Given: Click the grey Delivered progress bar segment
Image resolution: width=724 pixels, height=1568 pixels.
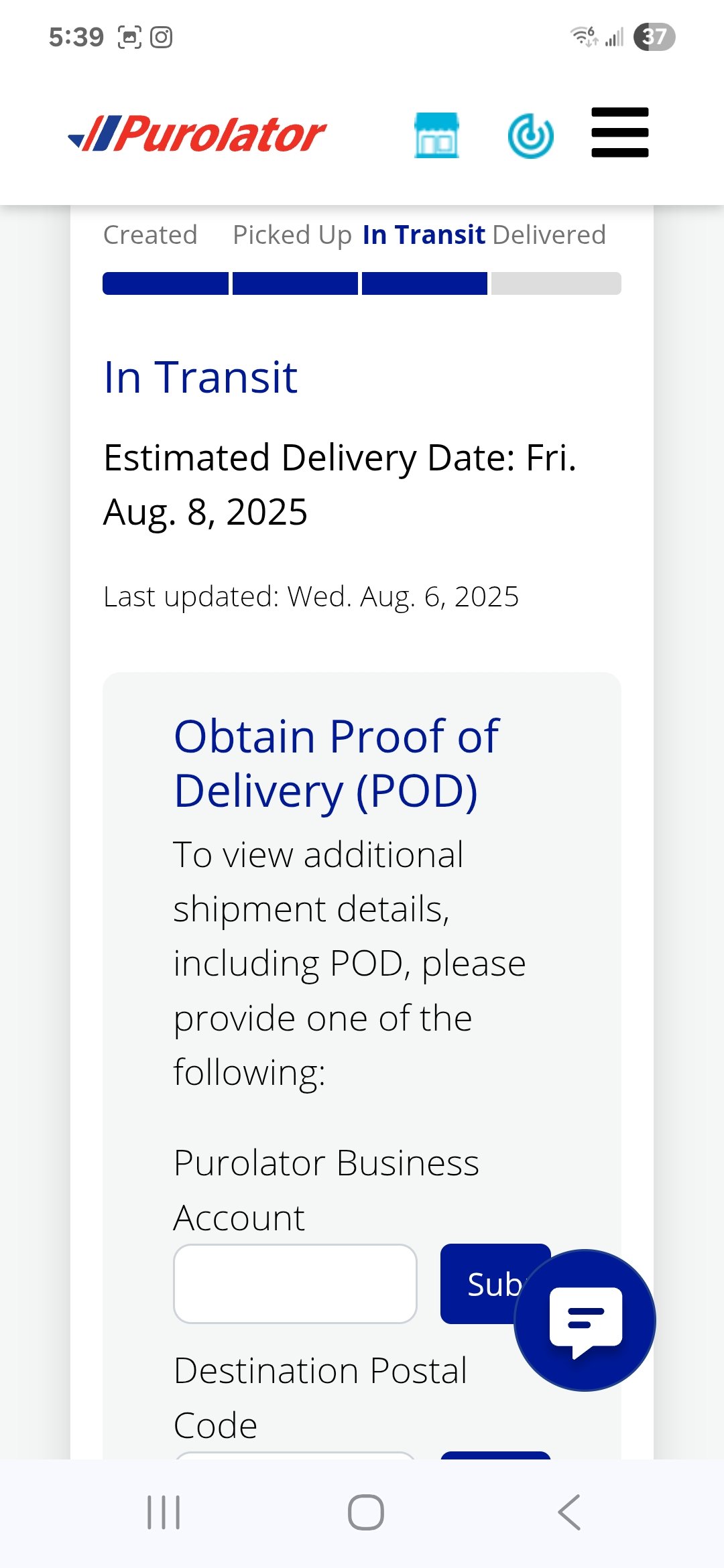Looking at the screenshot, I should pyautogui.click(x=556, y=283).
